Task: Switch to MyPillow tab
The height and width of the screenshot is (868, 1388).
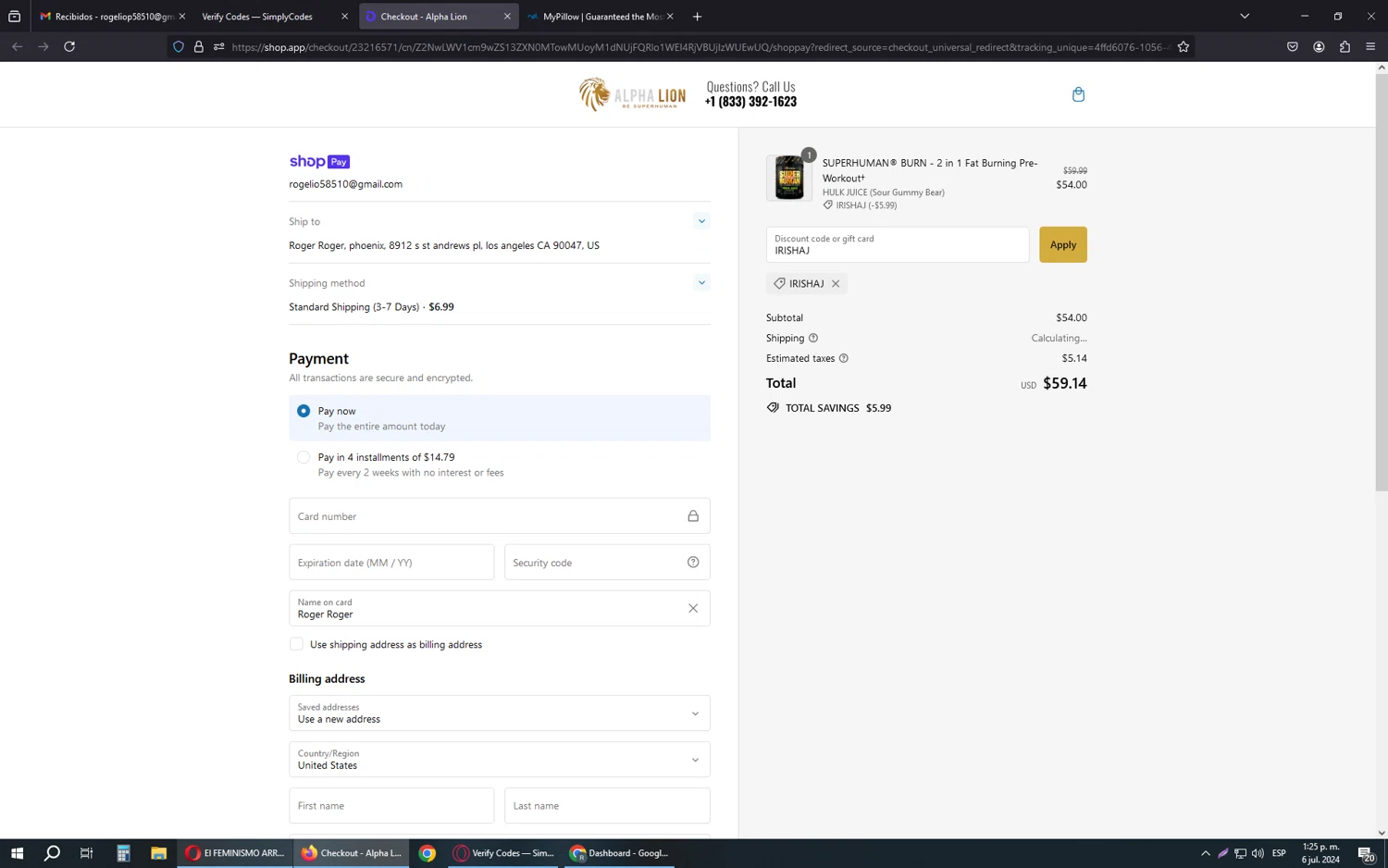Action: click(600, 17)
